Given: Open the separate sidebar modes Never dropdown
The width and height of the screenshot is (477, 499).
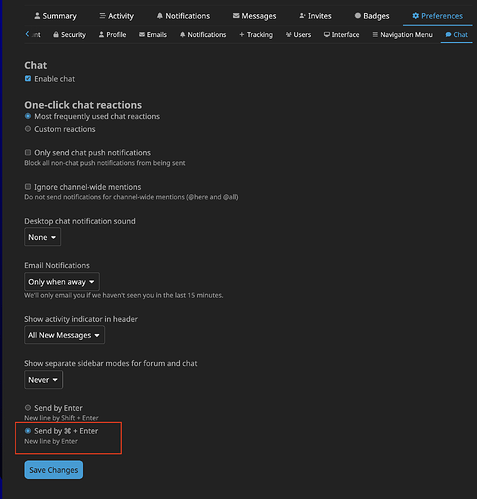Looking at the screenshot, I should tap(43, 380).
